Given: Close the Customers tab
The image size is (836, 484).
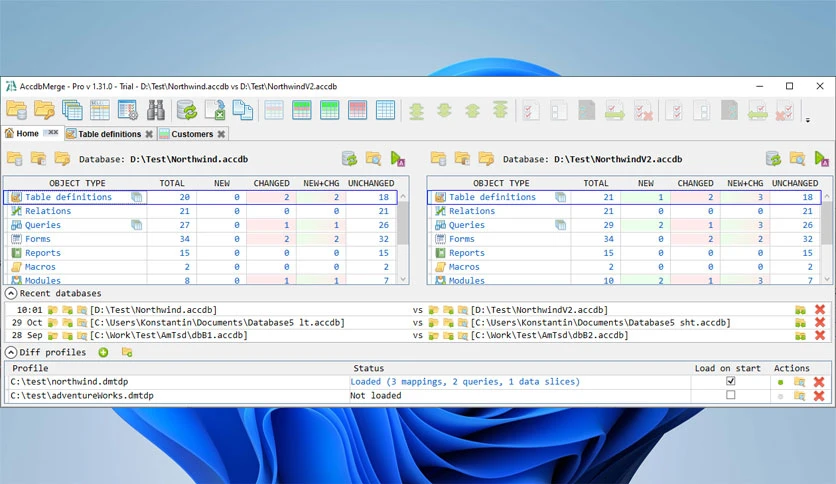Looking at the screenshot, I should coord(221,134).
